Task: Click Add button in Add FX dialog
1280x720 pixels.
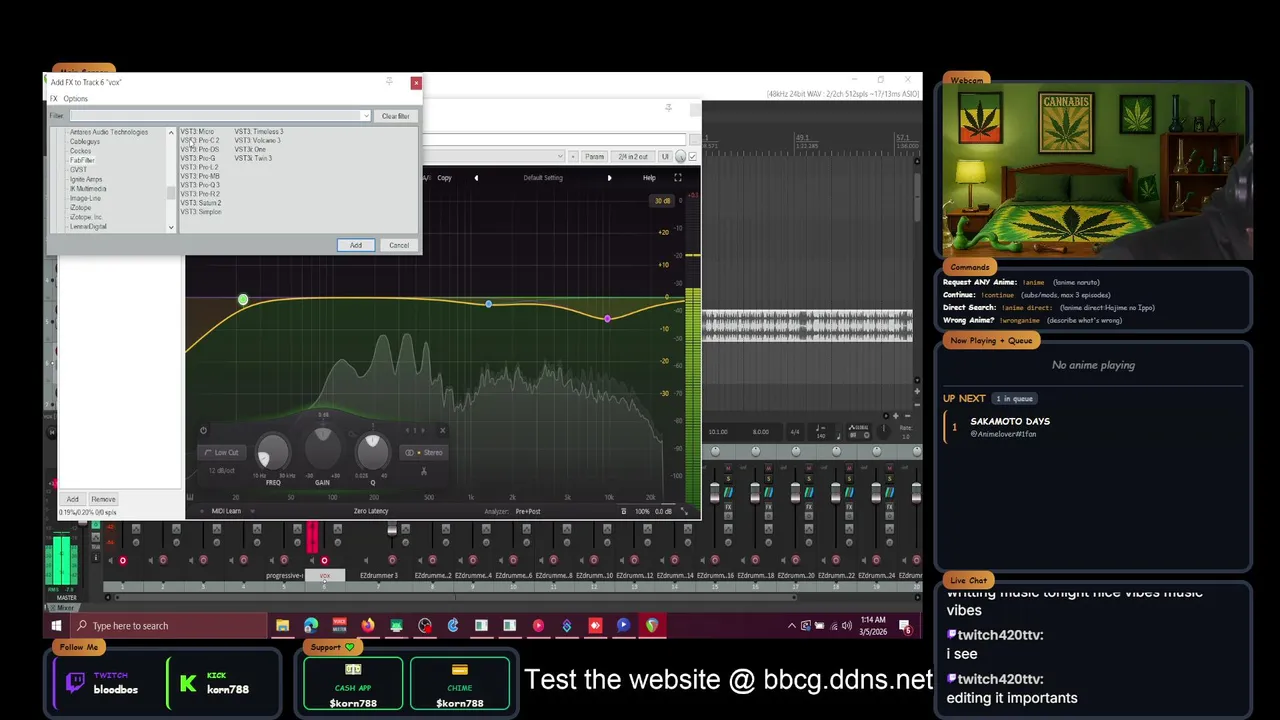Action: [x=356, y=245]
